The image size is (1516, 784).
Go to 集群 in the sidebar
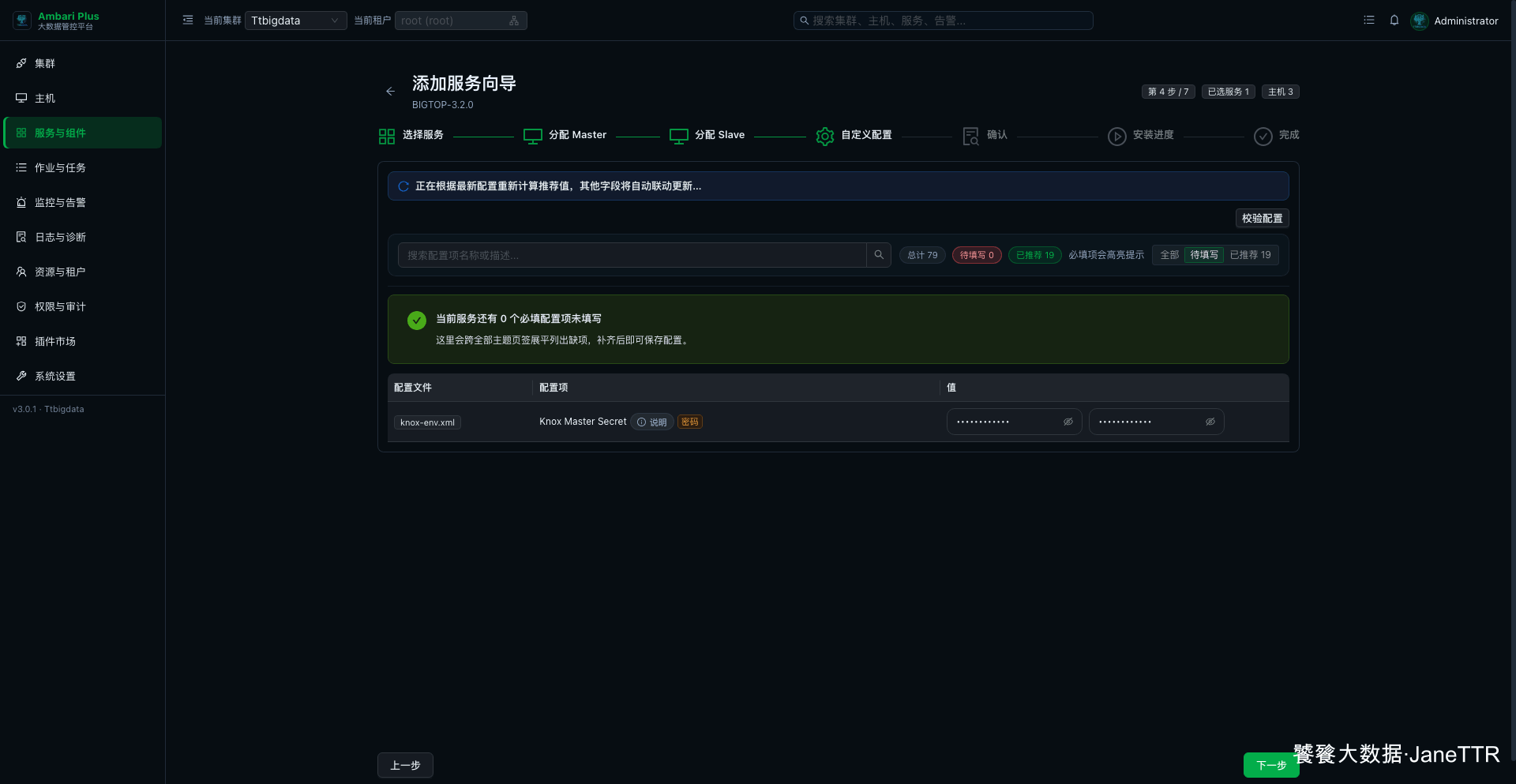pyautogui.click(x=83, y=63)
